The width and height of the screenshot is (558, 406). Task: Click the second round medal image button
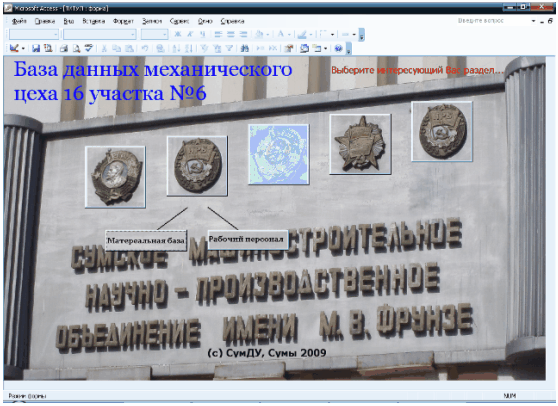[198, 166]
